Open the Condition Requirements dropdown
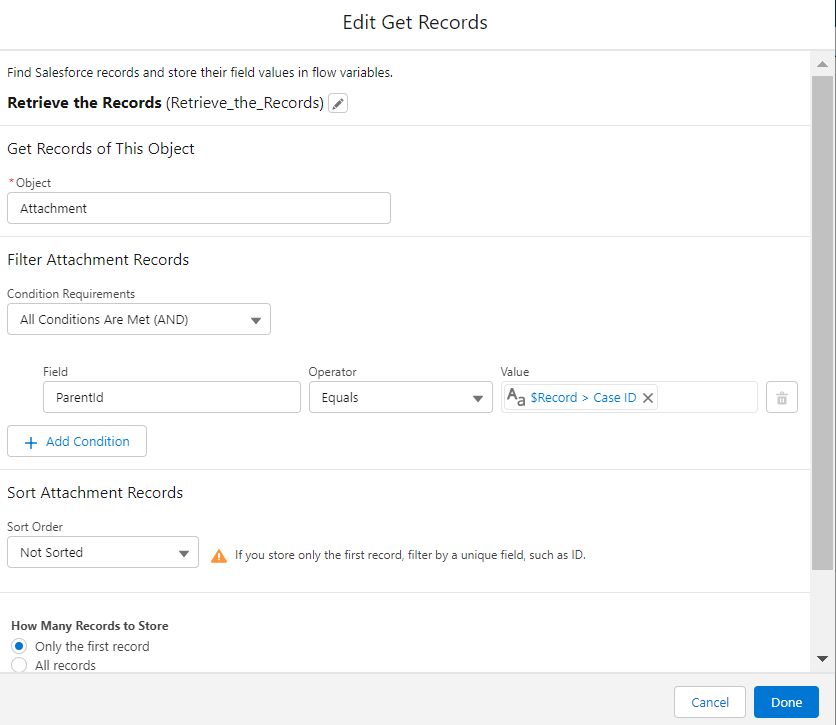The width and height of the screenshot is (836, 725). point(139,320)
